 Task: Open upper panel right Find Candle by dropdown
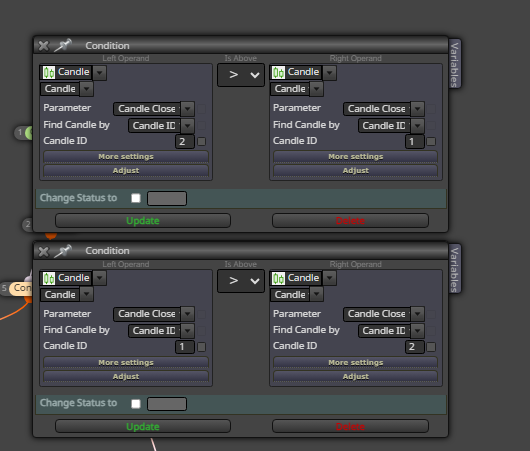click(417, 126)
